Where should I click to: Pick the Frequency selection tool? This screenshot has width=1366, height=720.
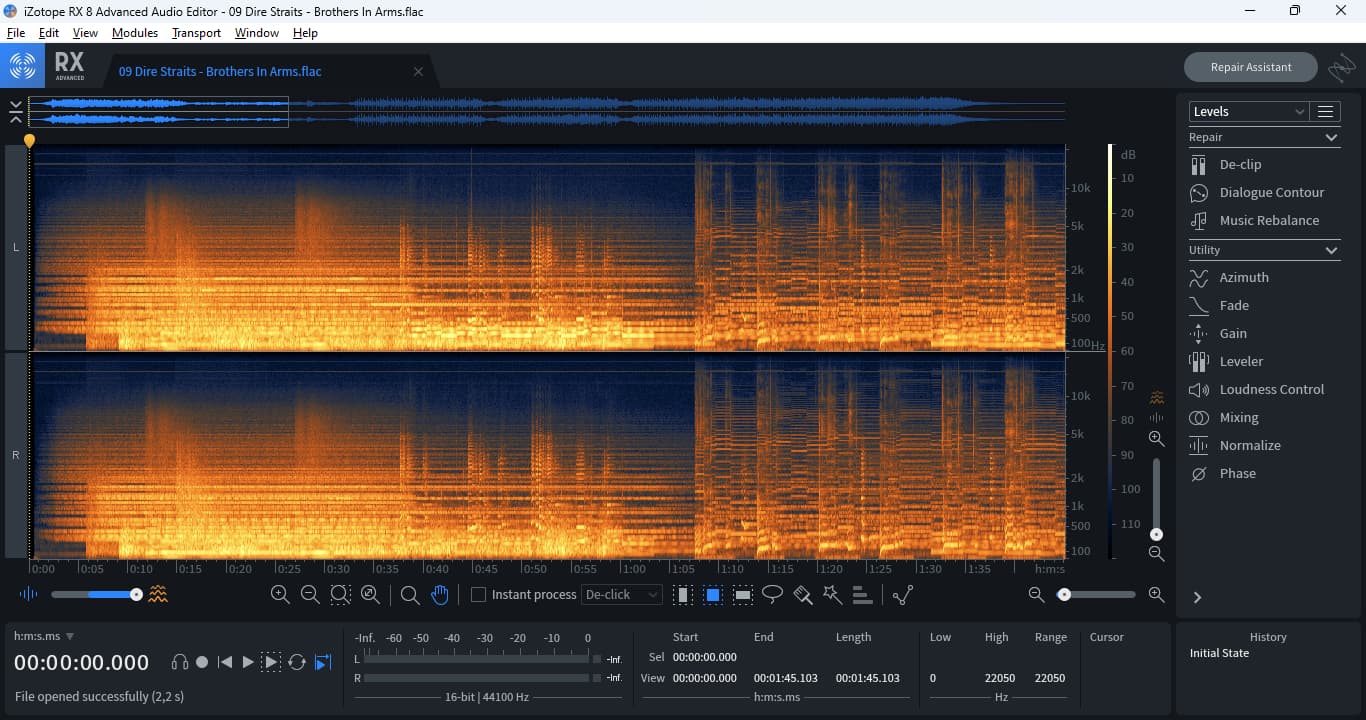pyautogui.click(x=743, y=594)
